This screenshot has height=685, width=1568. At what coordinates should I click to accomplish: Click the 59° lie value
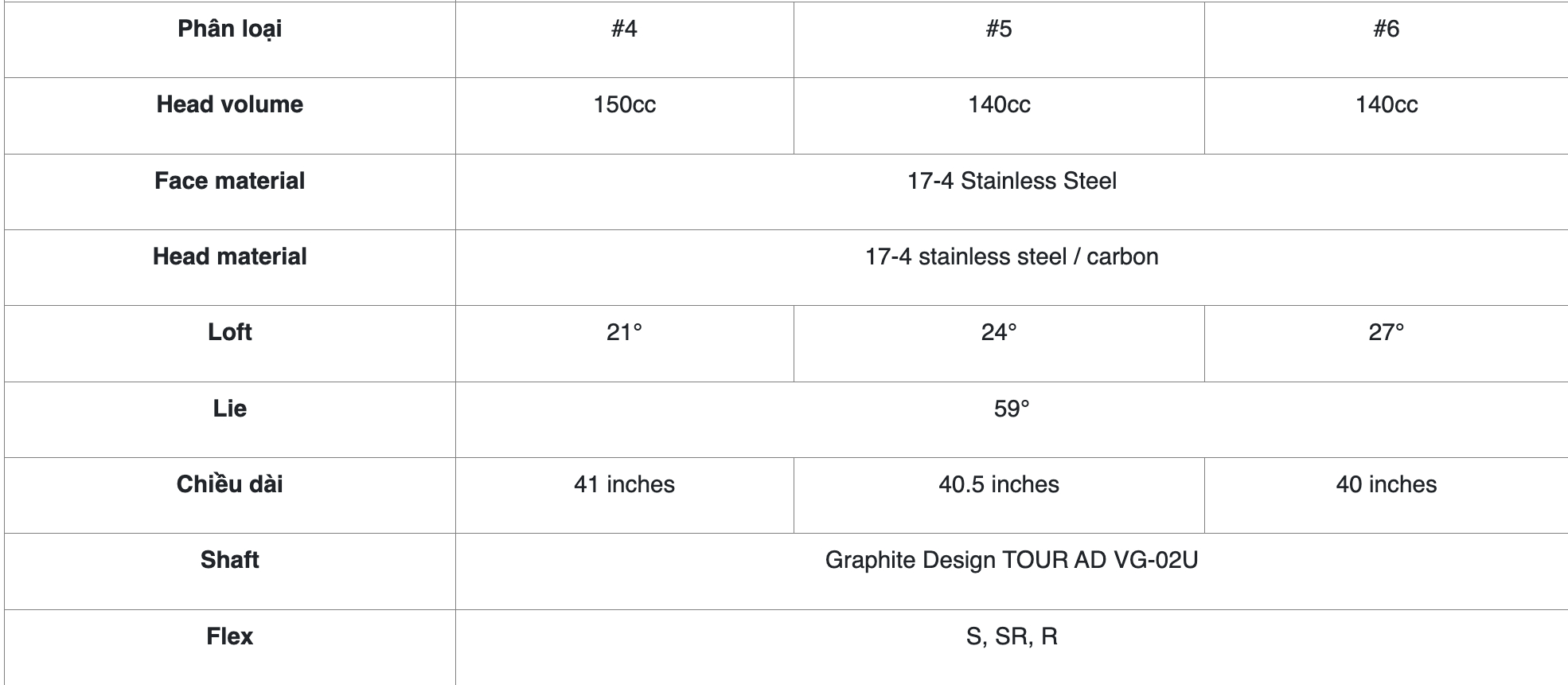1012,420
